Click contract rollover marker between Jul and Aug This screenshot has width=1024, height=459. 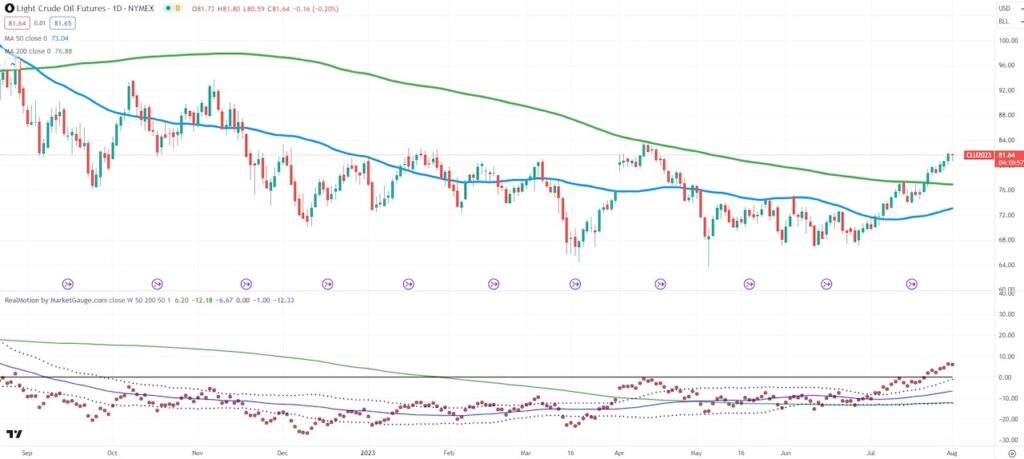pos(911,284)
